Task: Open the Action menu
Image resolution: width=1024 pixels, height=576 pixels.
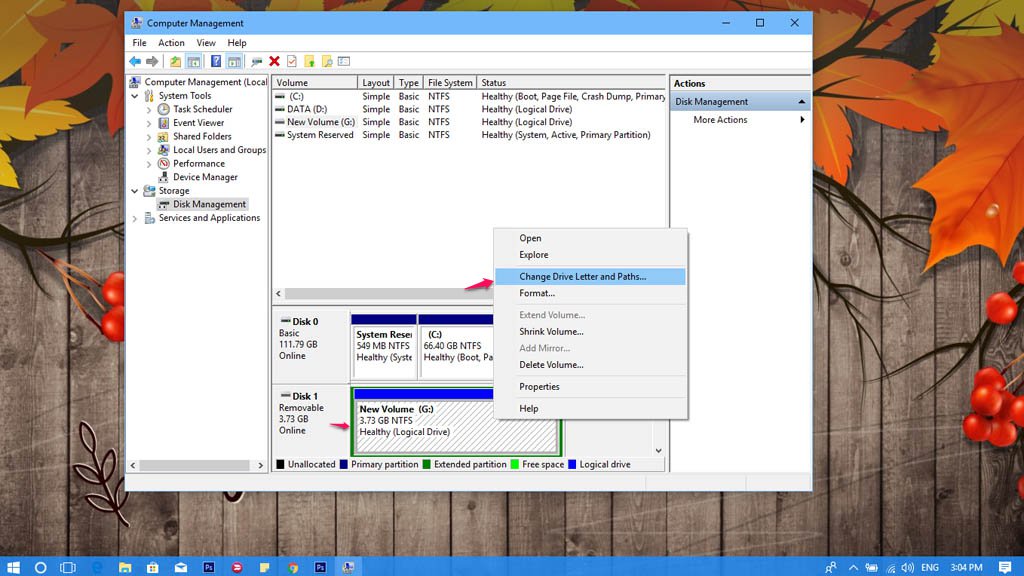Action: [171, 42]
